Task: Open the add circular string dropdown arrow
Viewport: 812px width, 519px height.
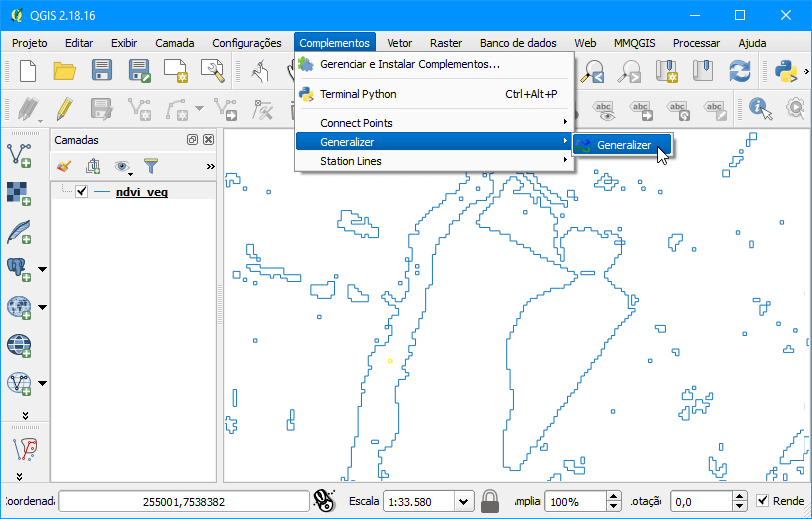Action: coord(199,108)
